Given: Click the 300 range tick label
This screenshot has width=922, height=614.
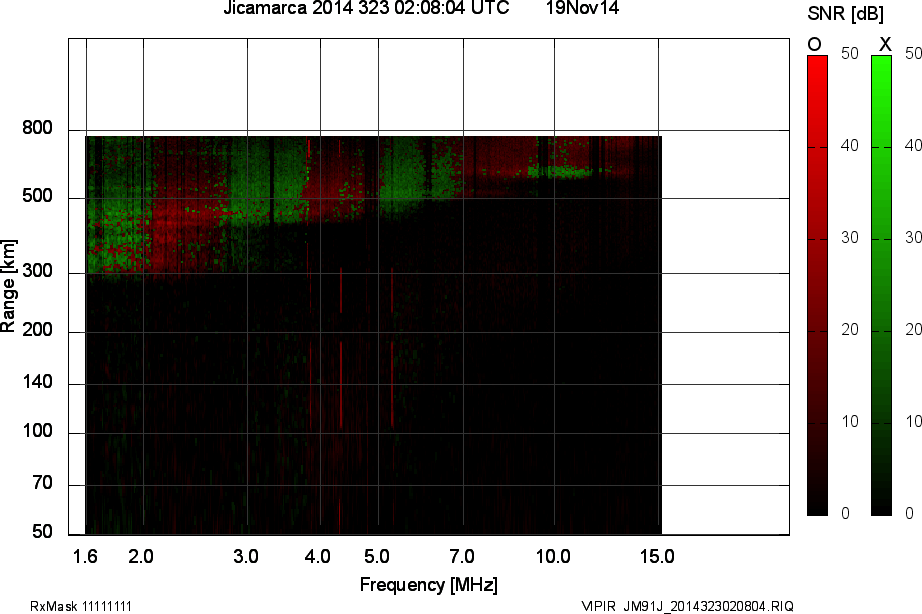Looking at the screenshot, I should pyautogui.click(x=37, y=271).
